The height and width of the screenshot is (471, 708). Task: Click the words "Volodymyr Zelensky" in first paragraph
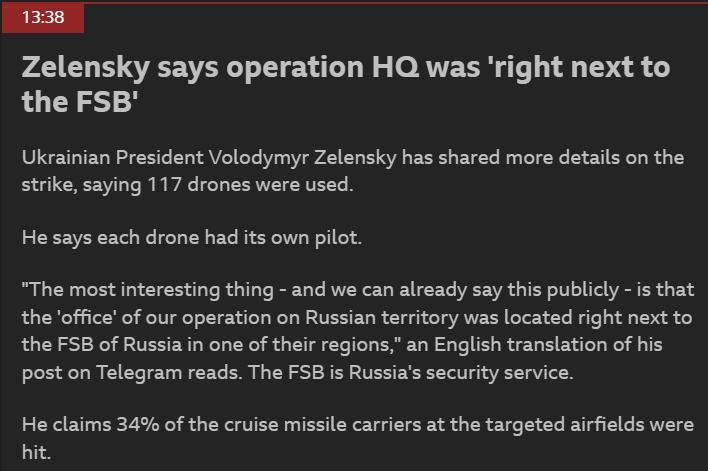point(276,159)
